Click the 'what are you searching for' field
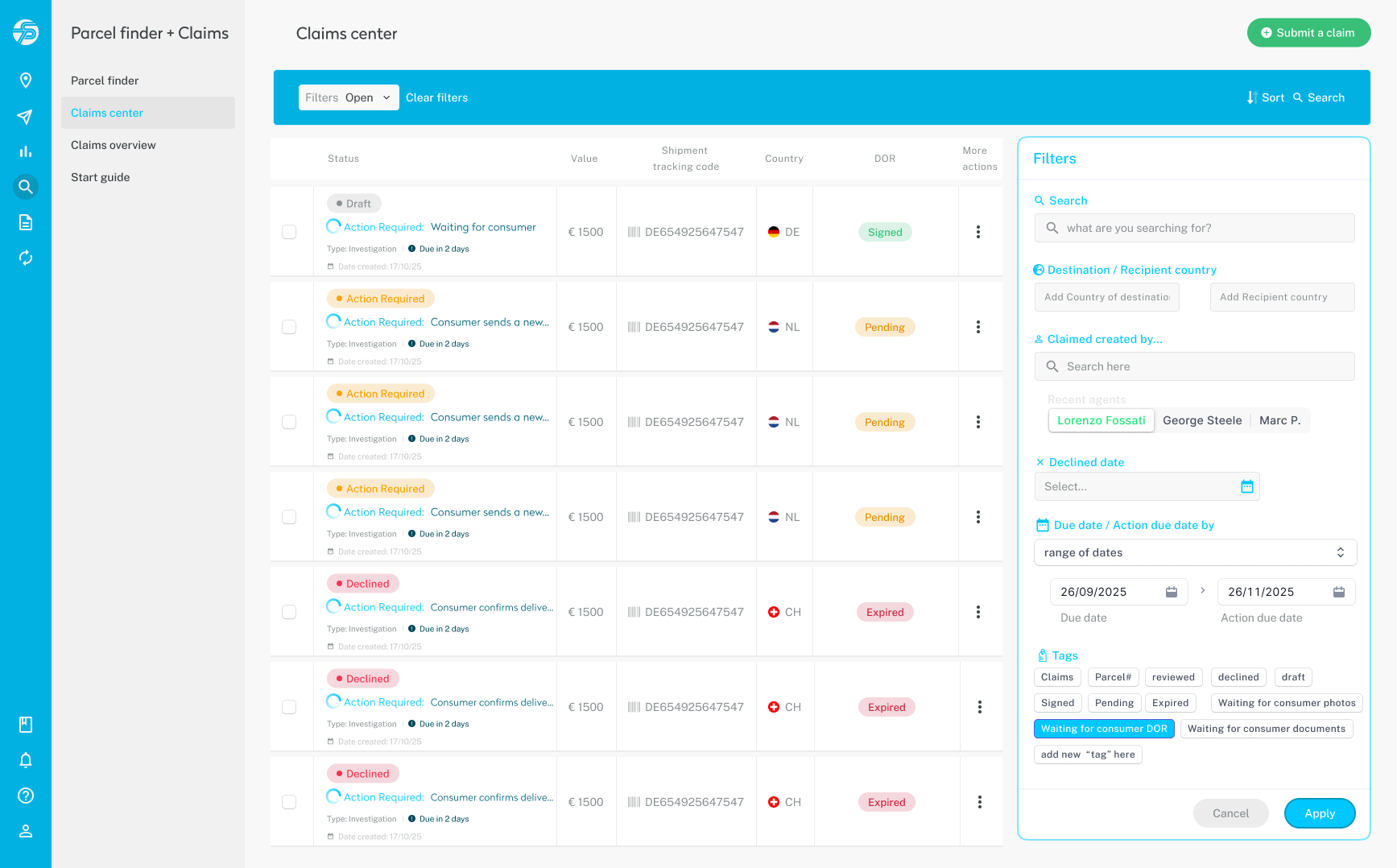The width and height of the screenshot is (1397, 868). [x=1195, y=228]
